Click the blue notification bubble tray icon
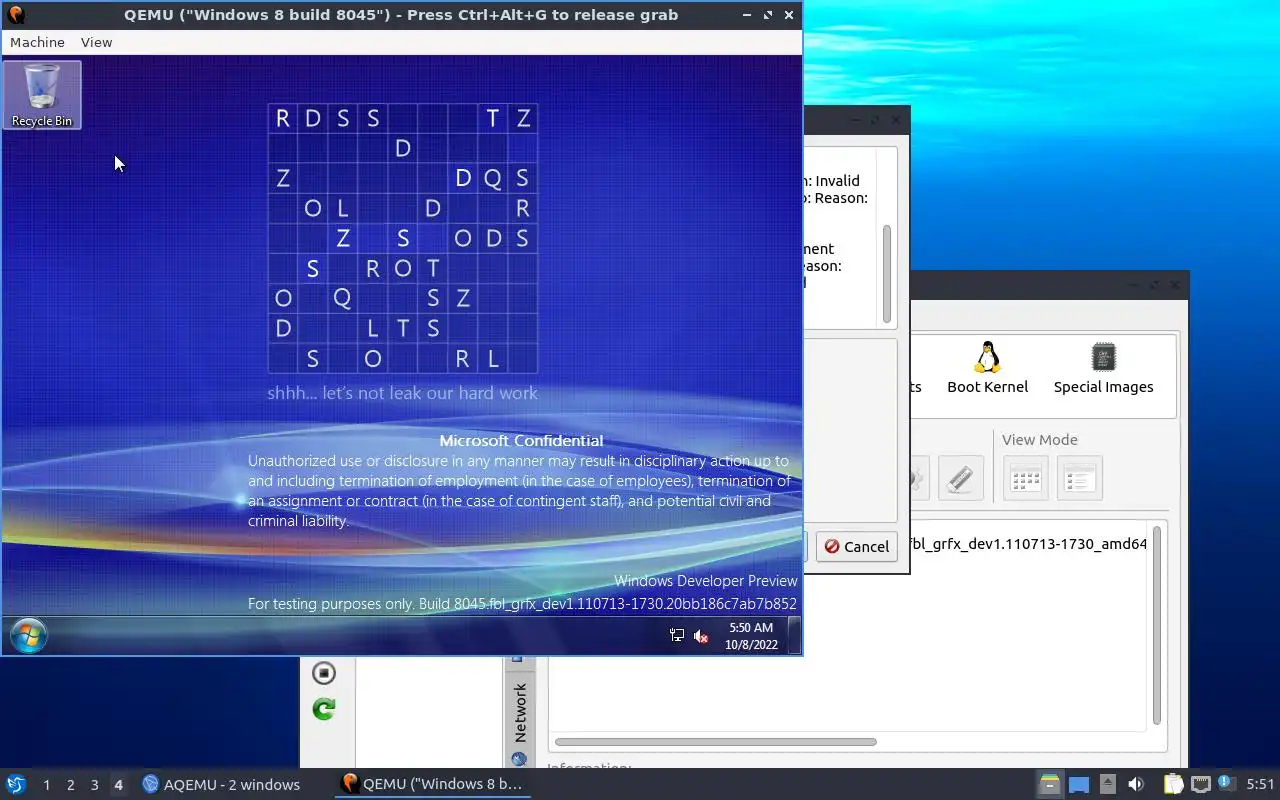The width and height of the screenshot is (1280, 800). point(1226,783)
